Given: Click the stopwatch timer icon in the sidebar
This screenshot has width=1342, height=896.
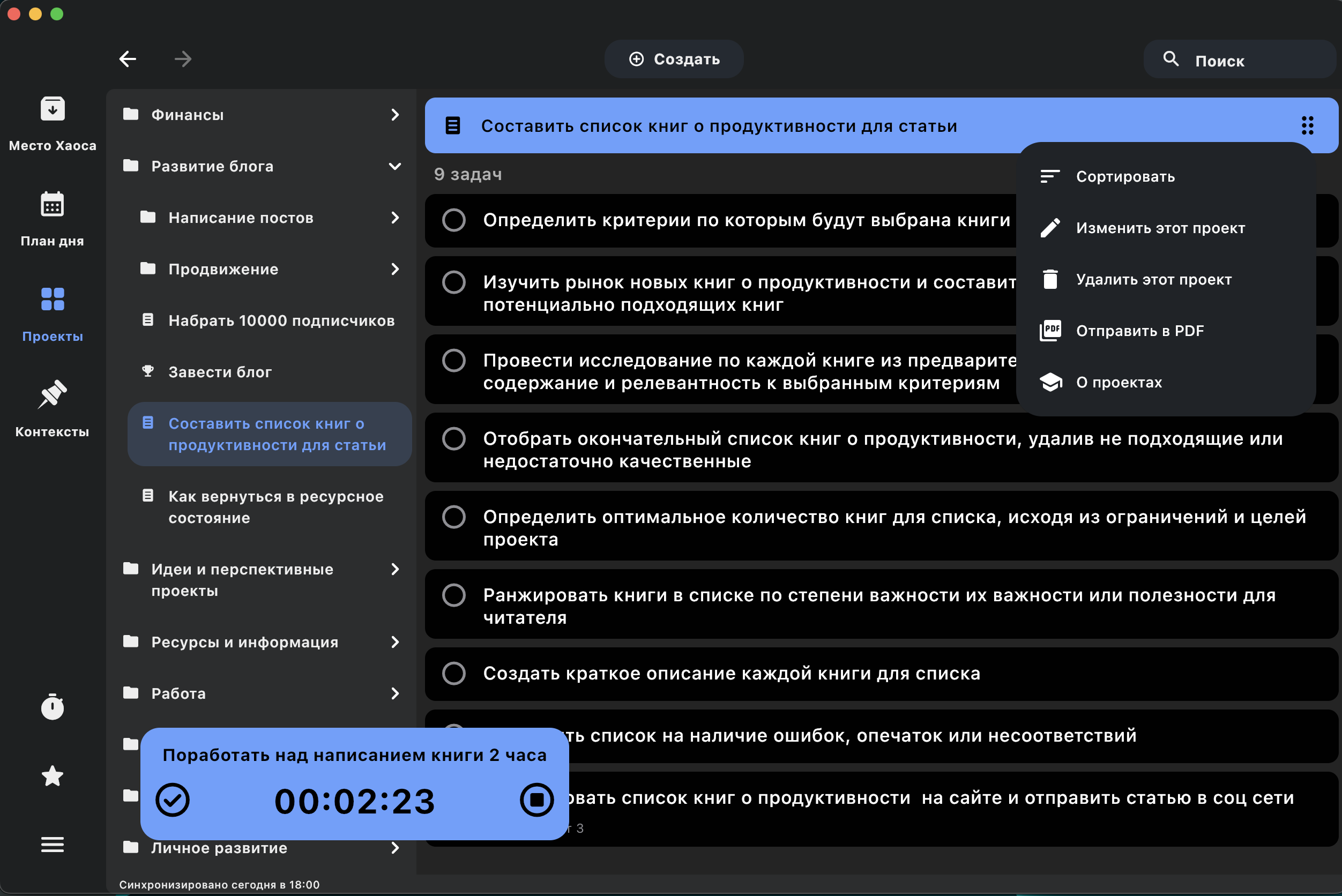Looking at the screenshot, I should [x=52, y=707].
